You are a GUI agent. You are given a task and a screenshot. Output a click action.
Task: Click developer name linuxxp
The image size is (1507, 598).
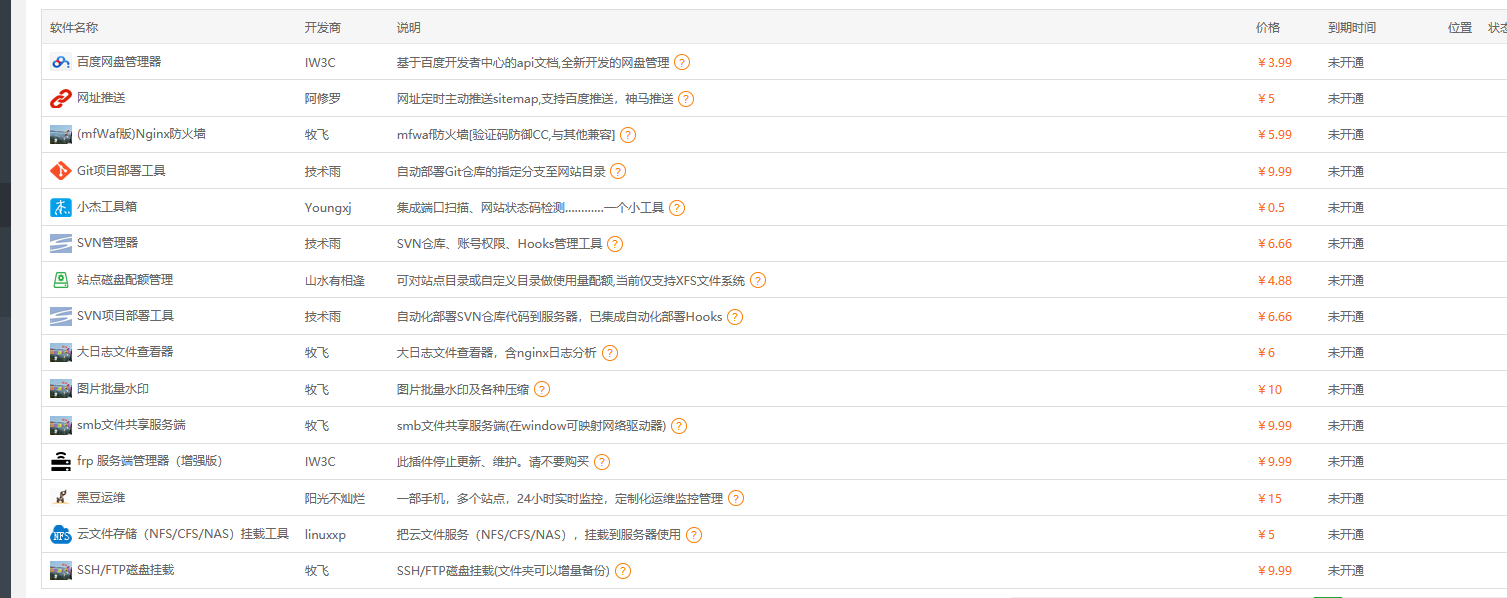pyautogui.click(x=325, y=534)
